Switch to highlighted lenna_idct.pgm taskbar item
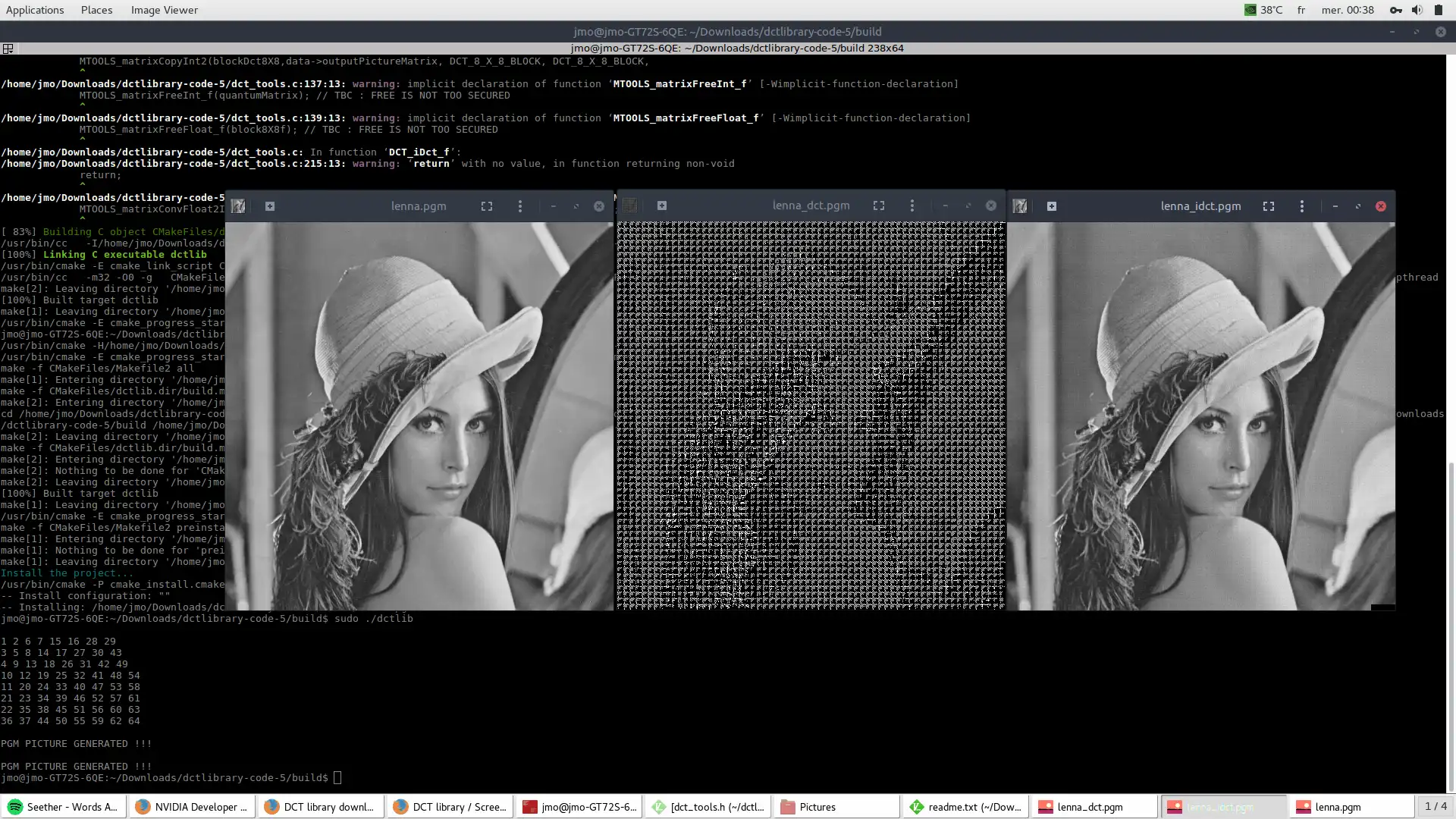 point(1223,807)
